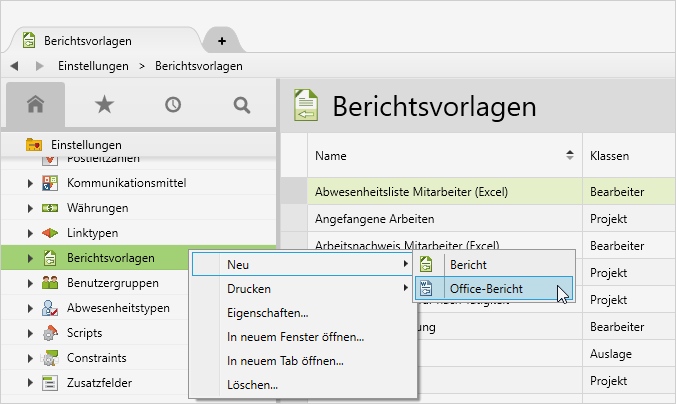Click the Einstellungen folder icon
This screenshot has width=676, height=404.
click(x=34, y=144)
